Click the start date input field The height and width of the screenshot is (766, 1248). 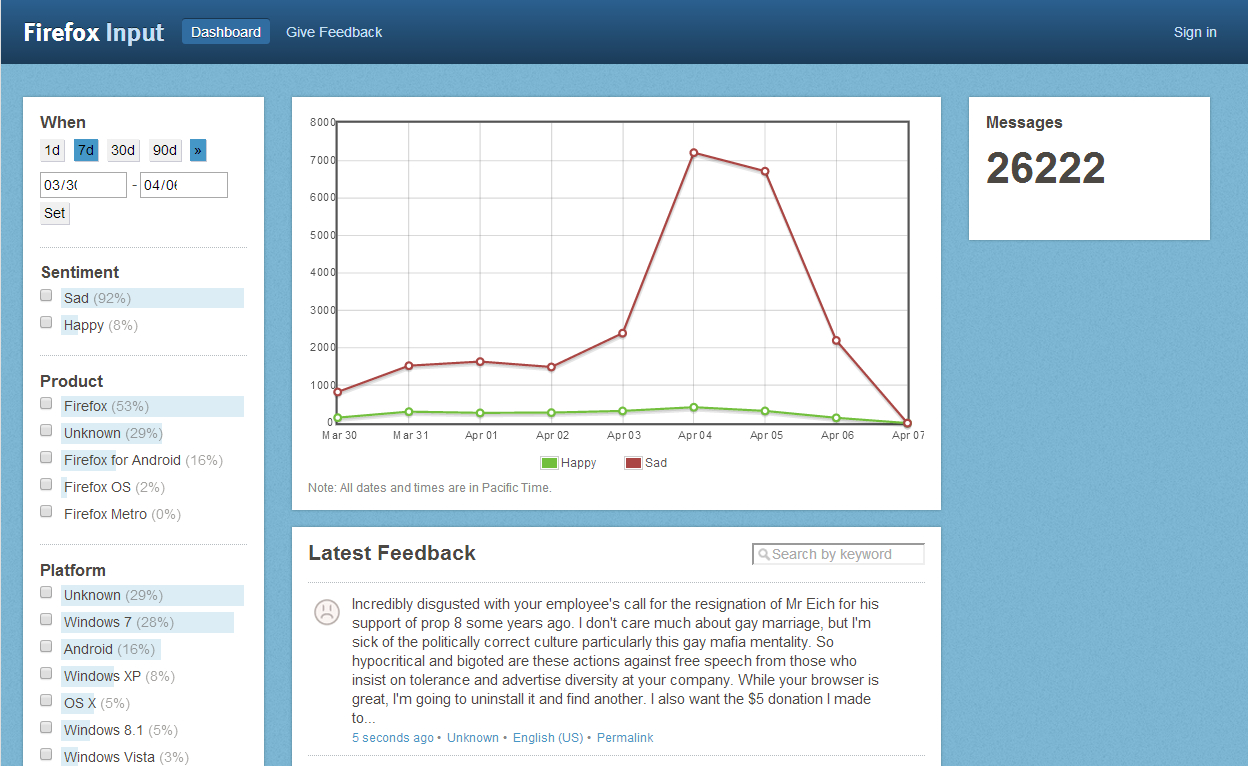(83, 185)
